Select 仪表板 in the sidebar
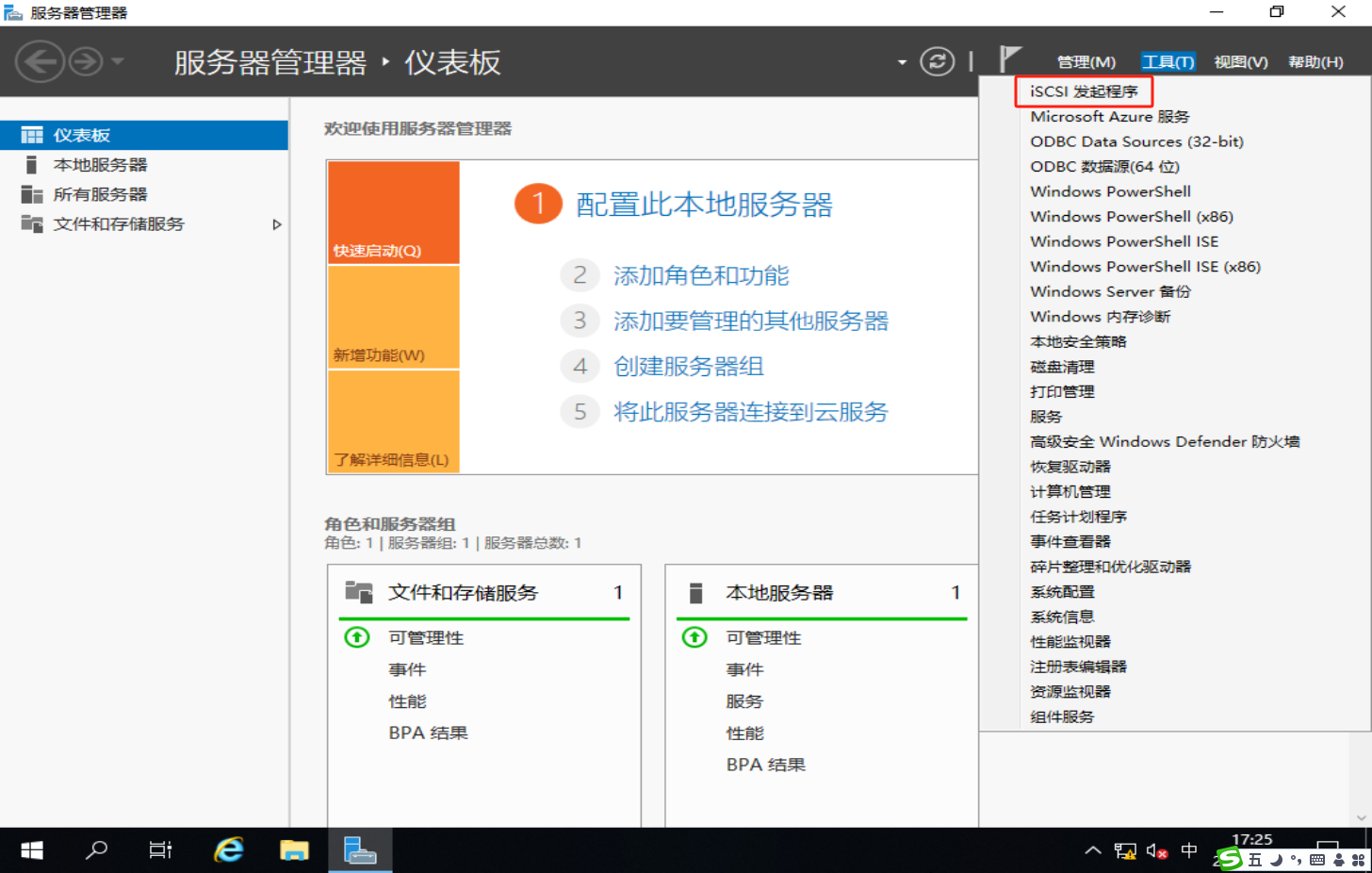Viewport: 1372px width, 873px height. pyautogui.click(x=144, y=135)
